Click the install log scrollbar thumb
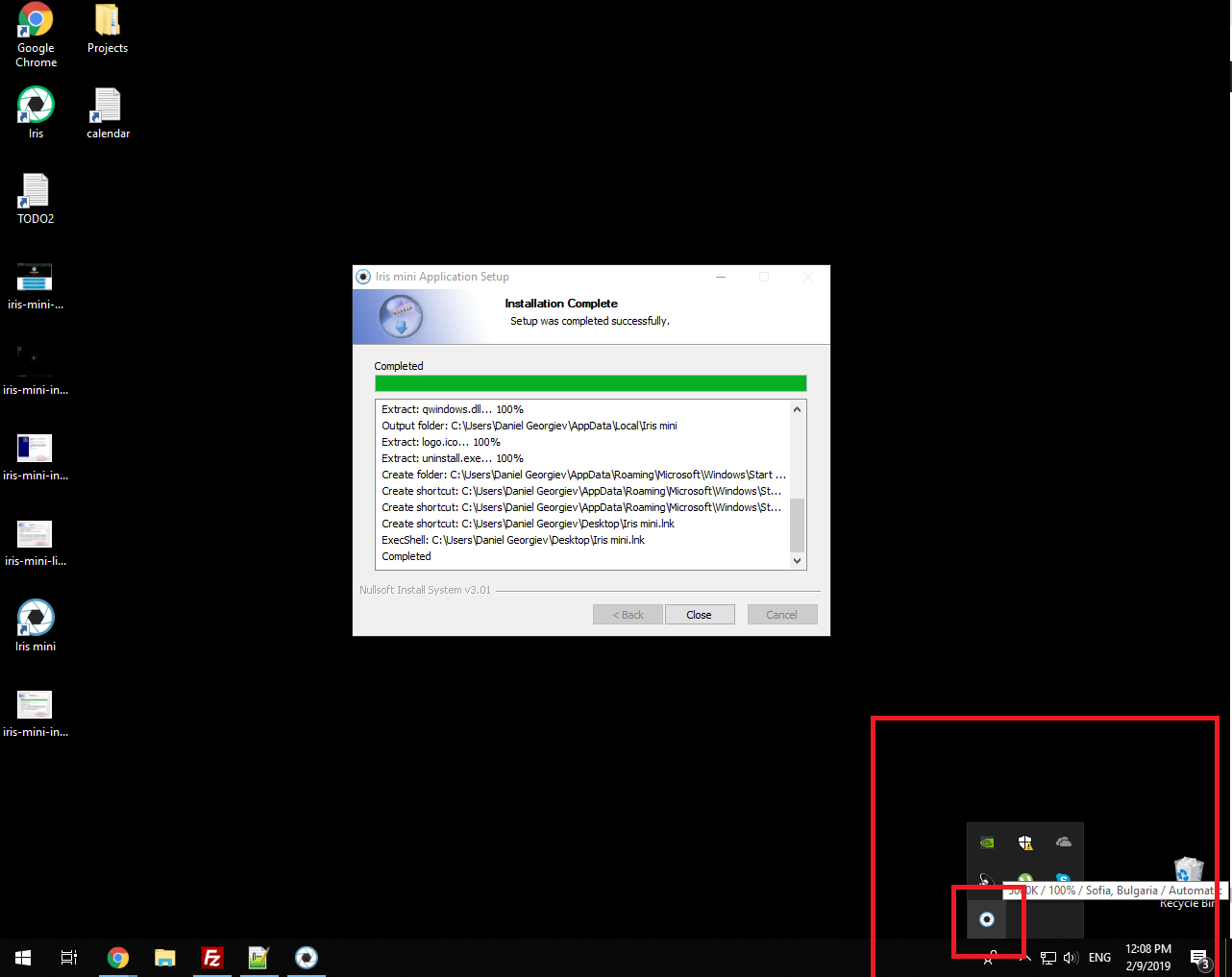The width and height of the screenshot is (1232, 977). click(797, 525)
